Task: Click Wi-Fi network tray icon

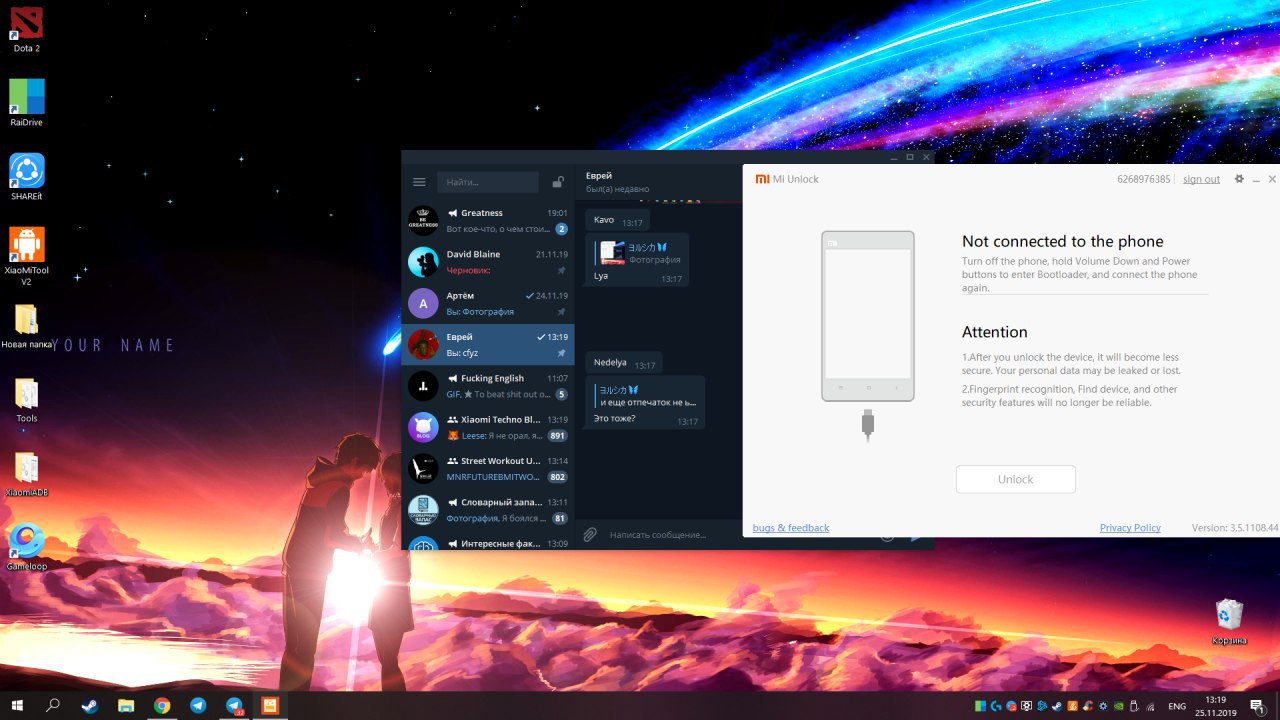Action: (x=1150, y=706)
